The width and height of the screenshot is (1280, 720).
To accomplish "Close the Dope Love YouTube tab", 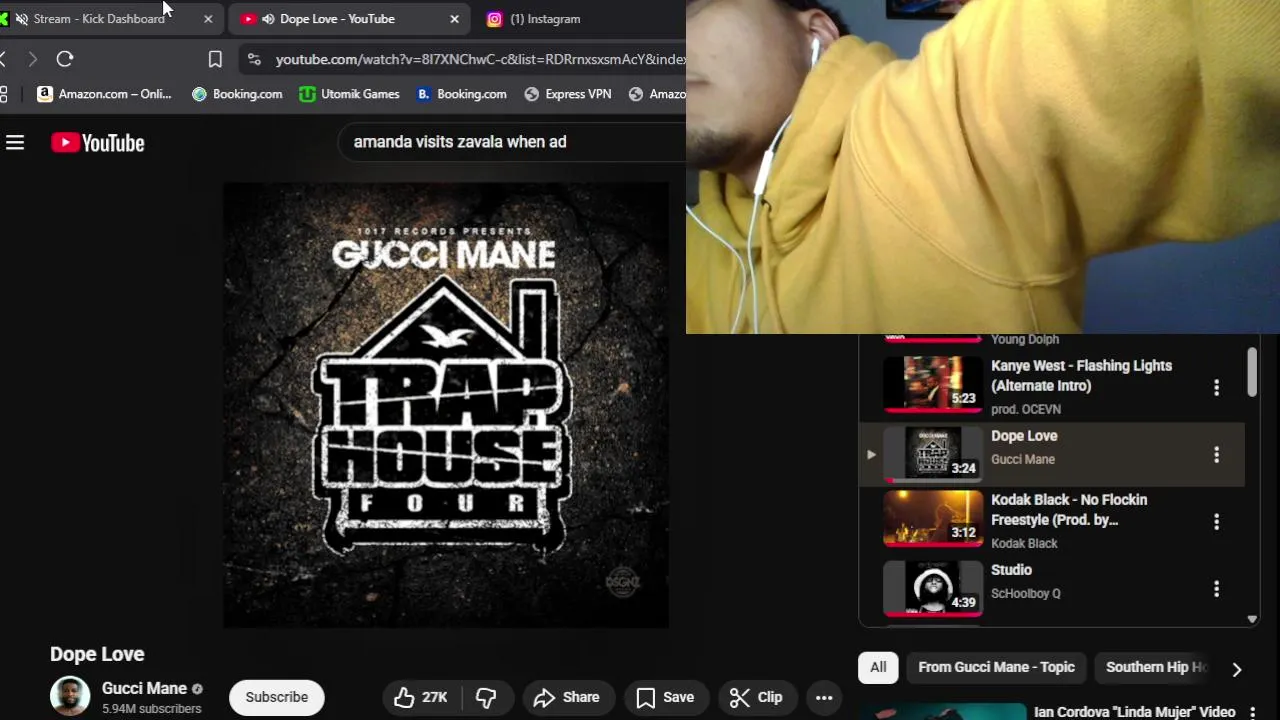I will point(454,19).
